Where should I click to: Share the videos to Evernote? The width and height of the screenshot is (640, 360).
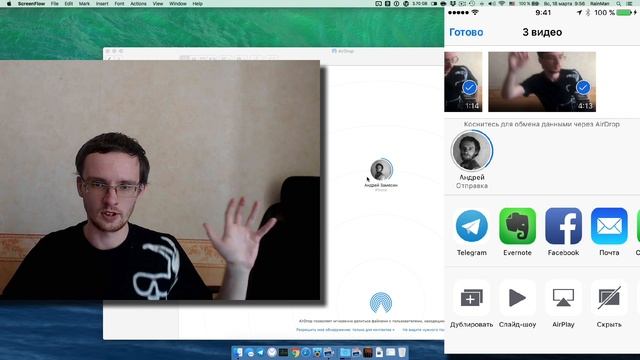517,232
